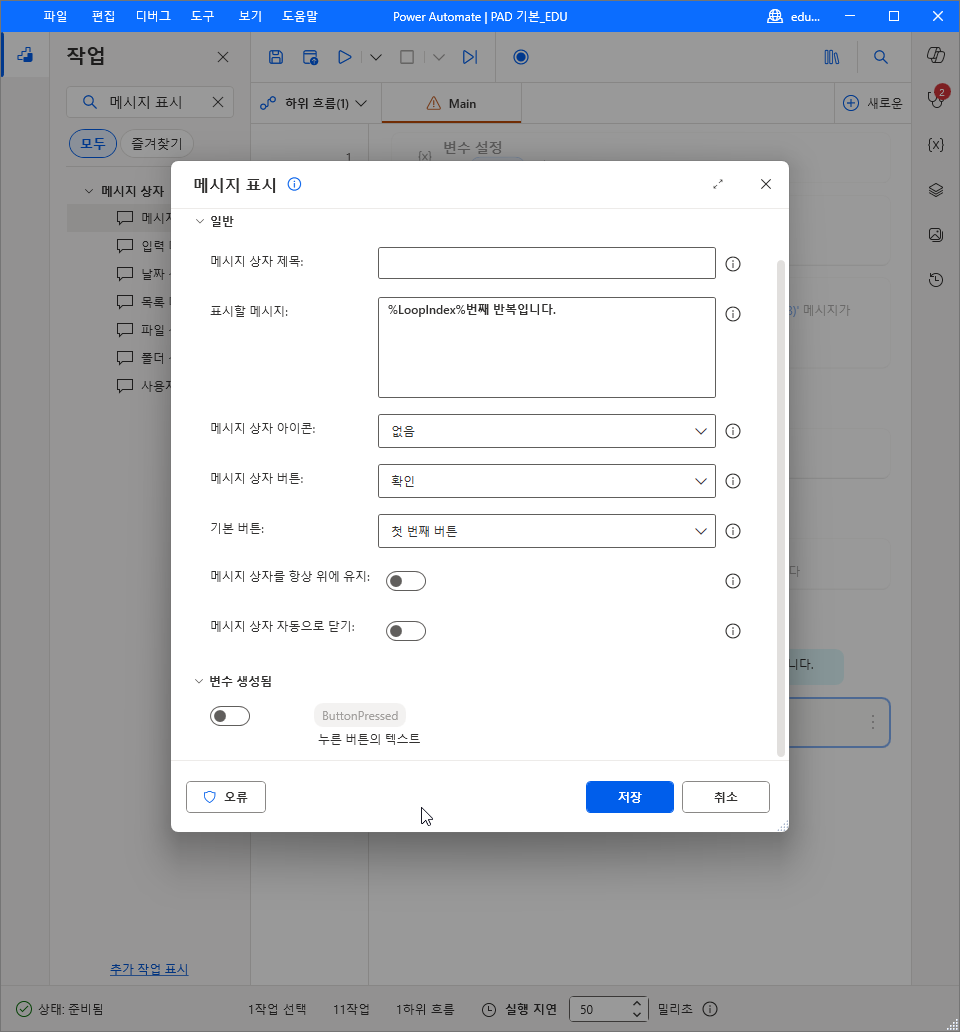Click the 저장 button
This screenshot has width=960, height=1032.
point(630,797)
